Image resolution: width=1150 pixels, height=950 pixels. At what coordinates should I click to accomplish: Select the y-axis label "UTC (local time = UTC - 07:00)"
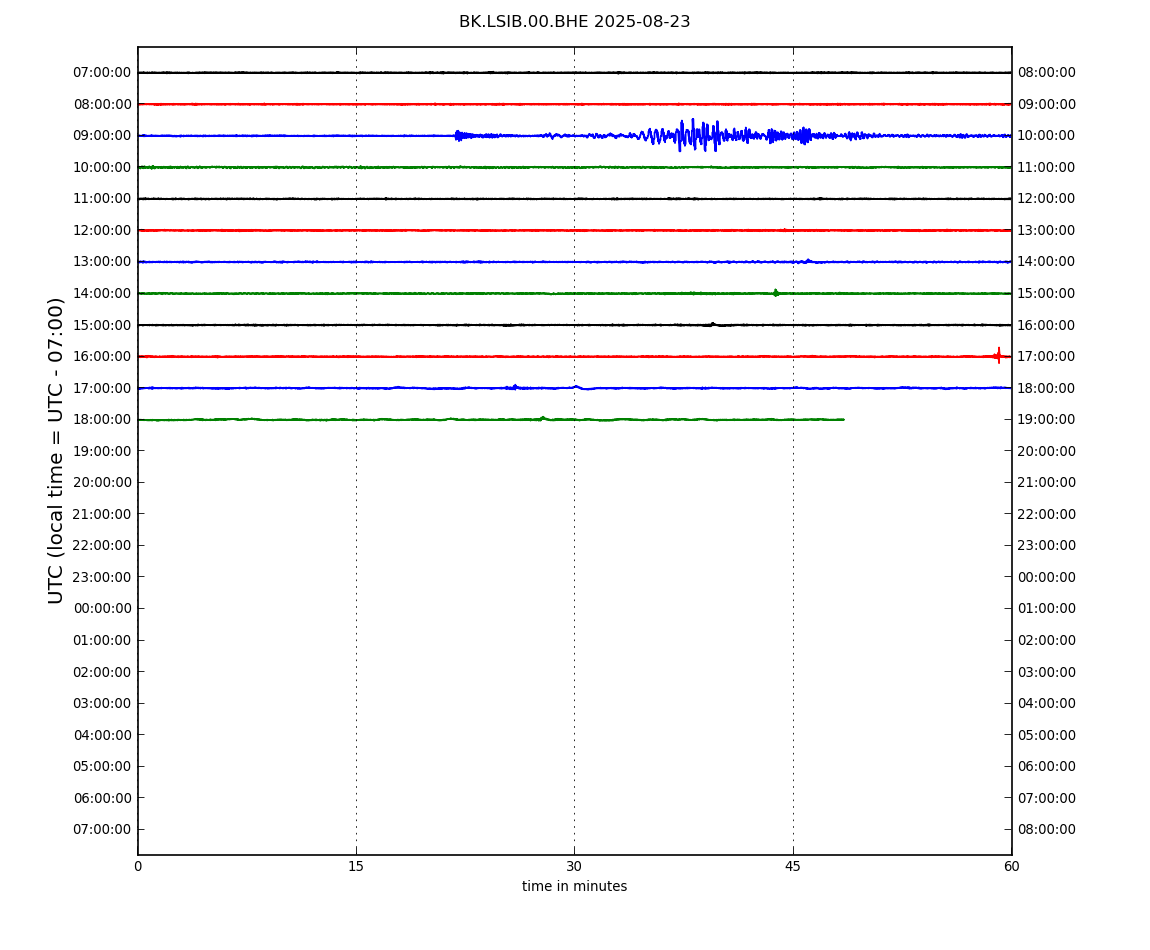coord(56,450)
